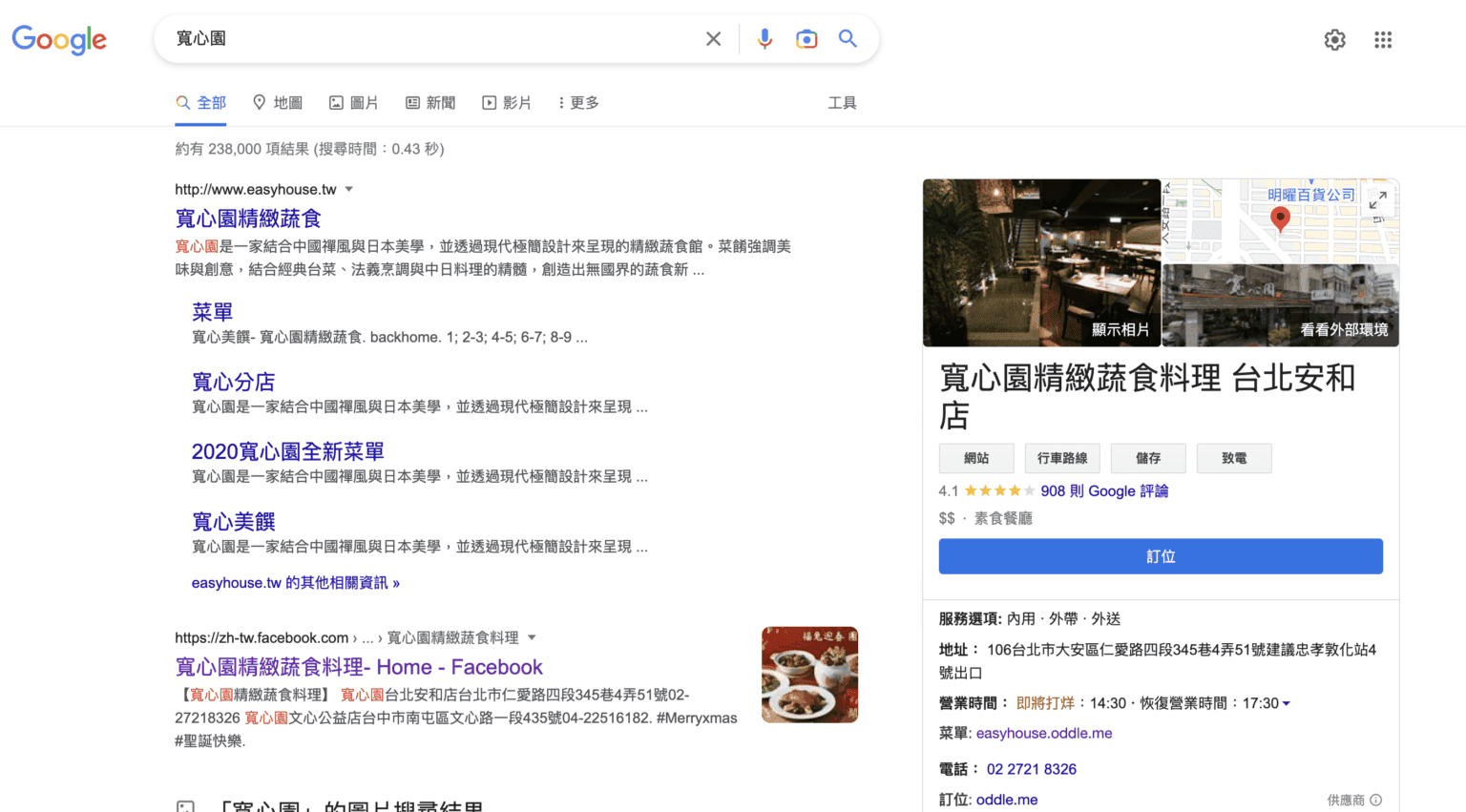Click the search magnifier icon
The width and height of the screenshot is (1466, 812).
[848, 39]
